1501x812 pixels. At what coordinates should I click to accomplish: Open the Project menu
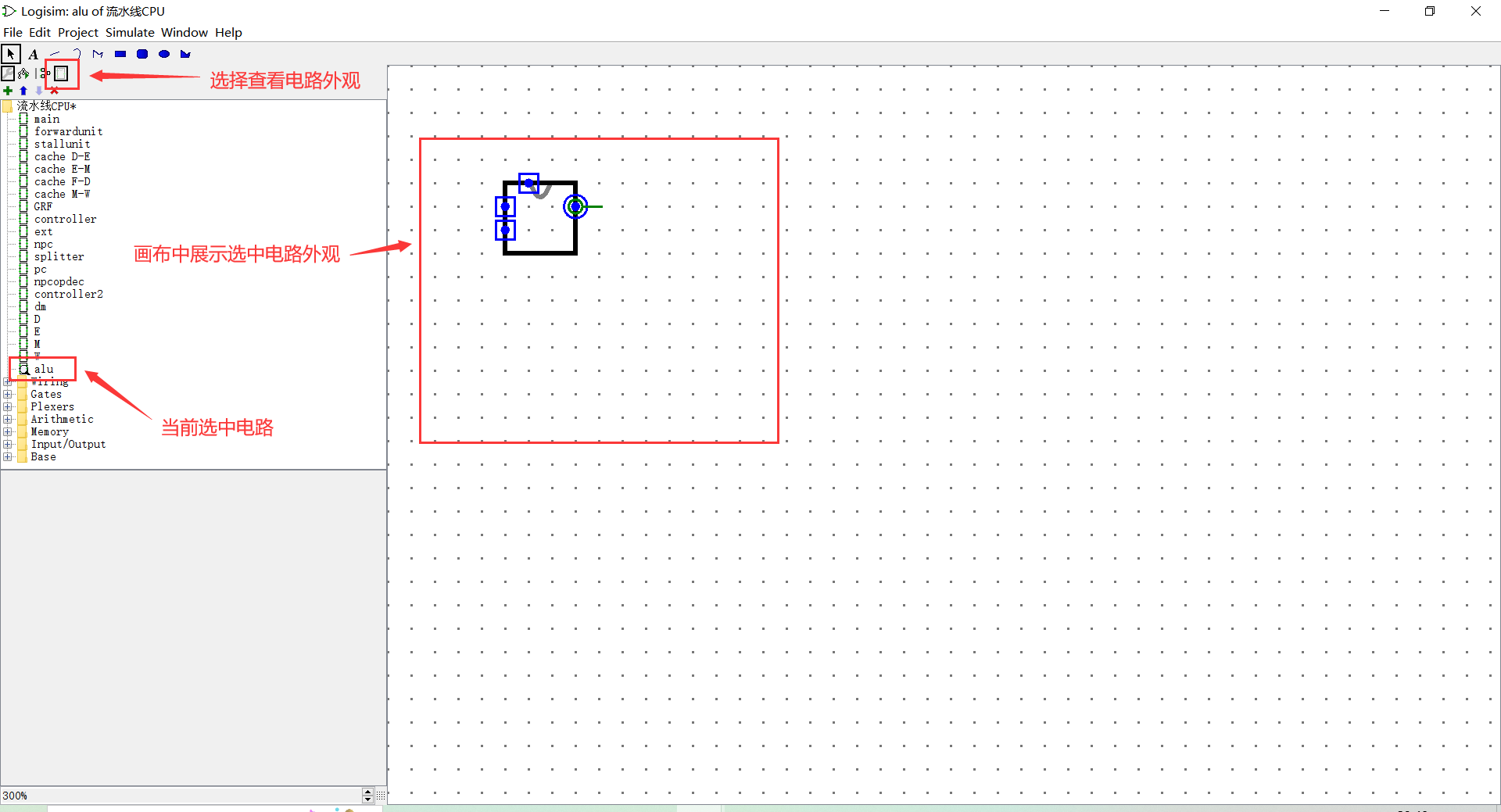pyautogui.click(x=78, y=32)
